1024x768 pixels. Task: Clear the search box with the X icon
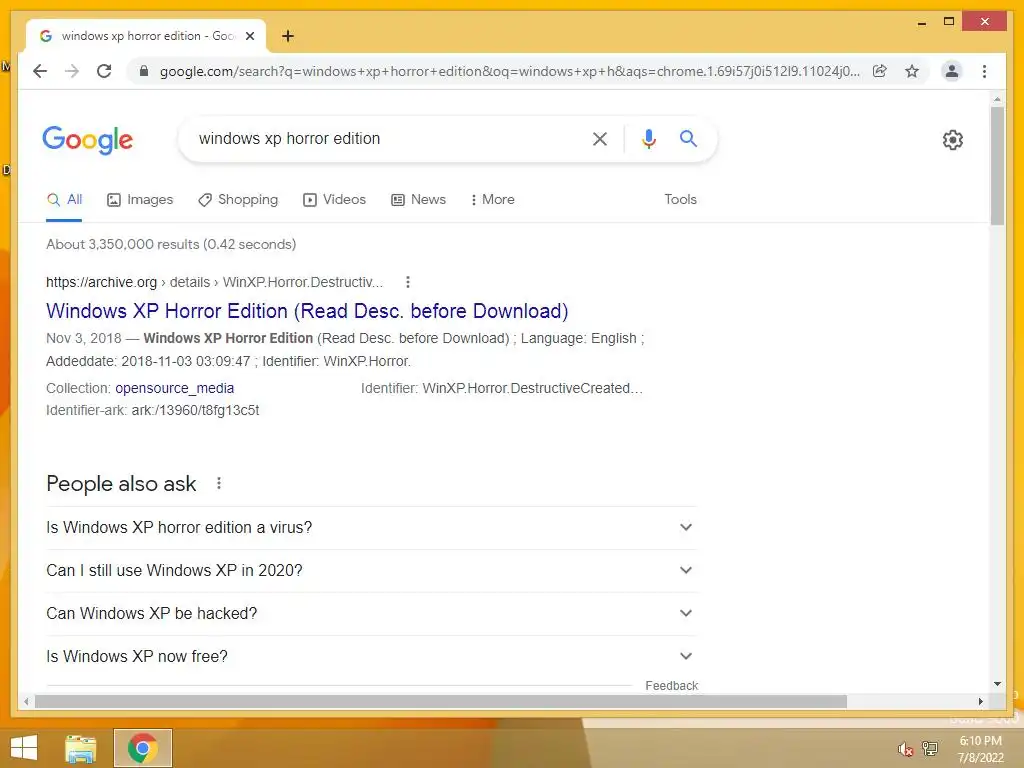(600, 138)
